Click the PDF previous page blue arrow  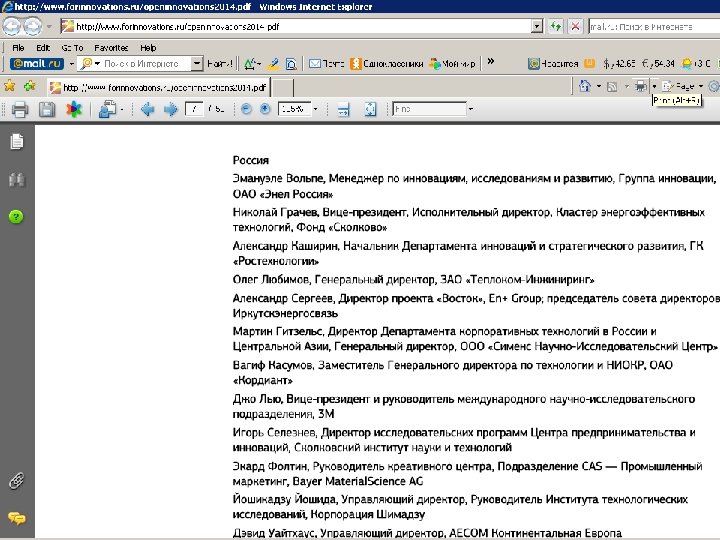click(147, 109)
